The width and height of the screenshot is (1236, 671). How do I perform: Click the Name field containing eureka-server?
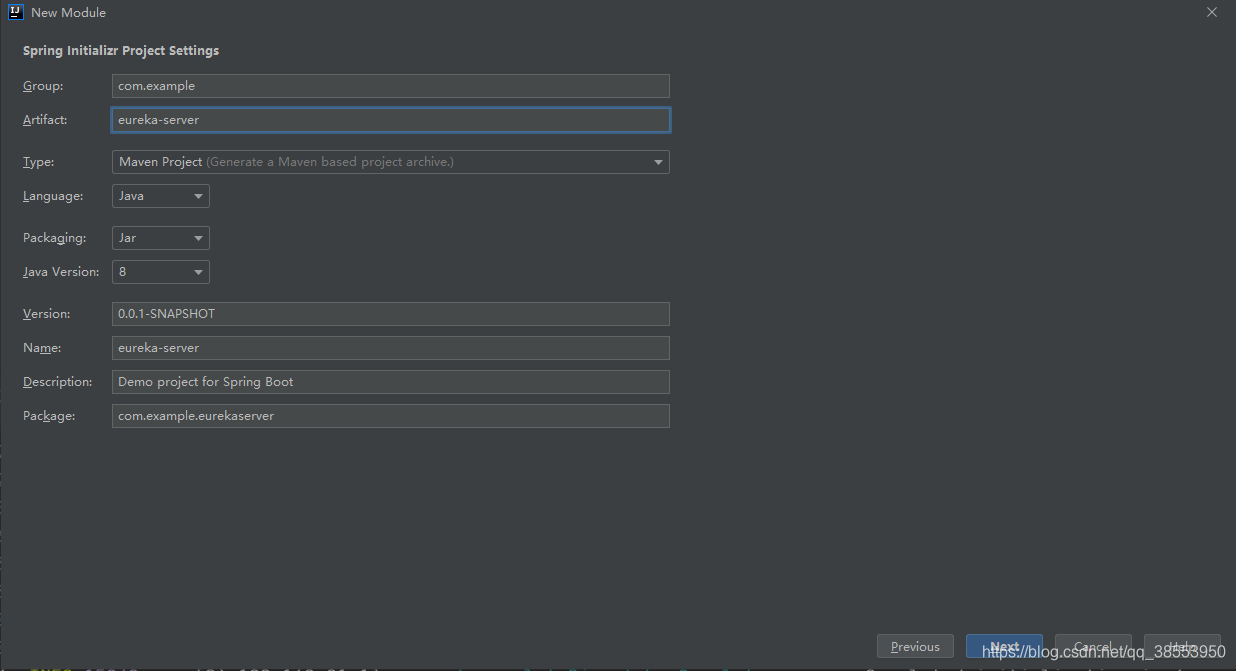click(391, 348)
